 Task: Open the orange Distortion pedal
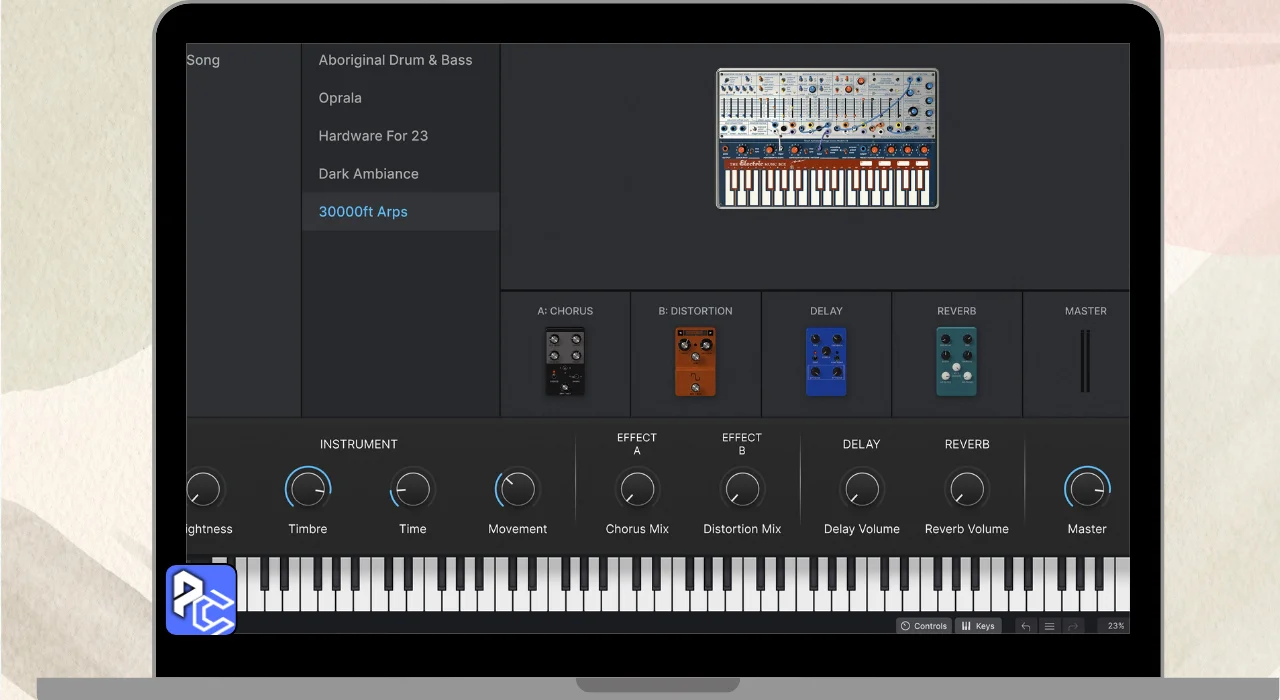[x=695, y=361]
